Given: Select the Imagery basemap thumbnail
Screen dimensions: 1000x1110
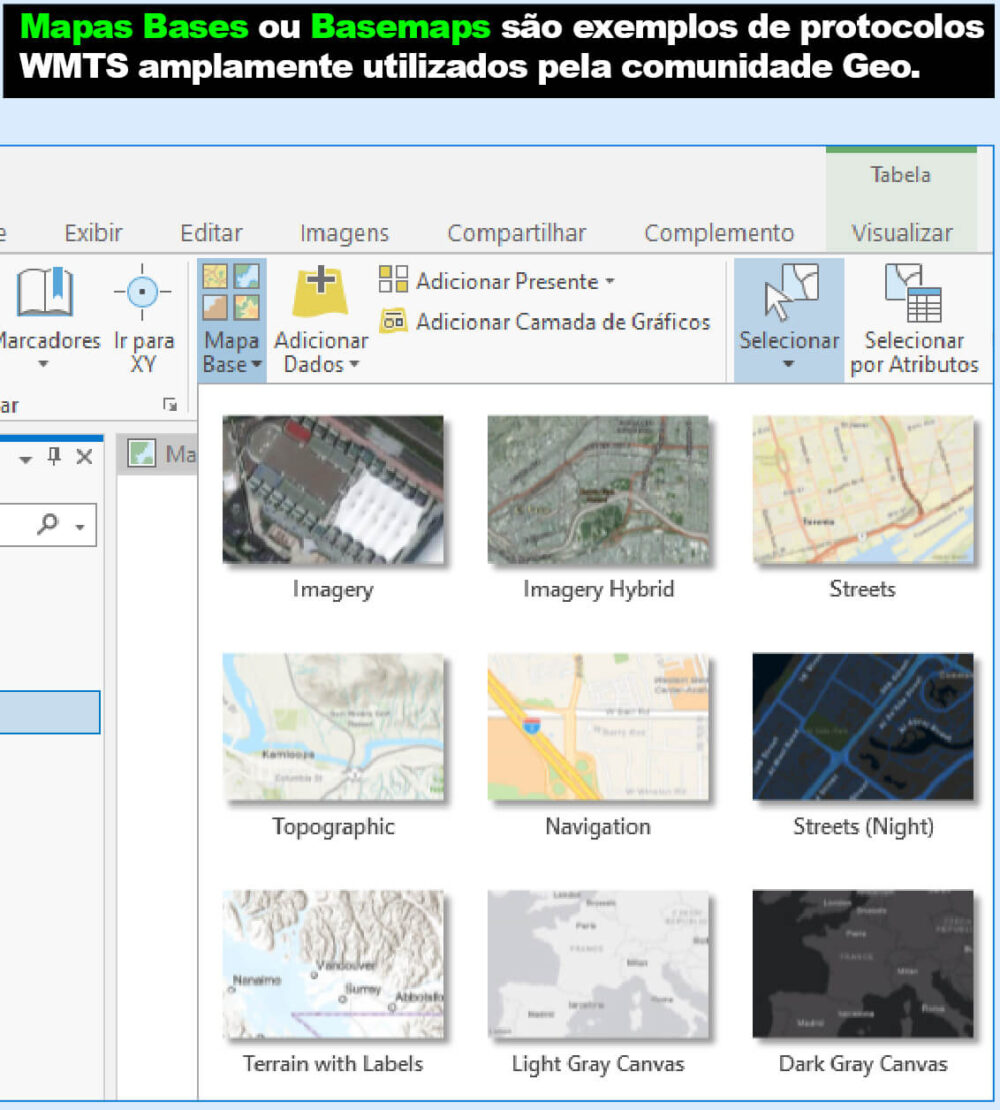Looking at the screenshot, I should (332, 490).
